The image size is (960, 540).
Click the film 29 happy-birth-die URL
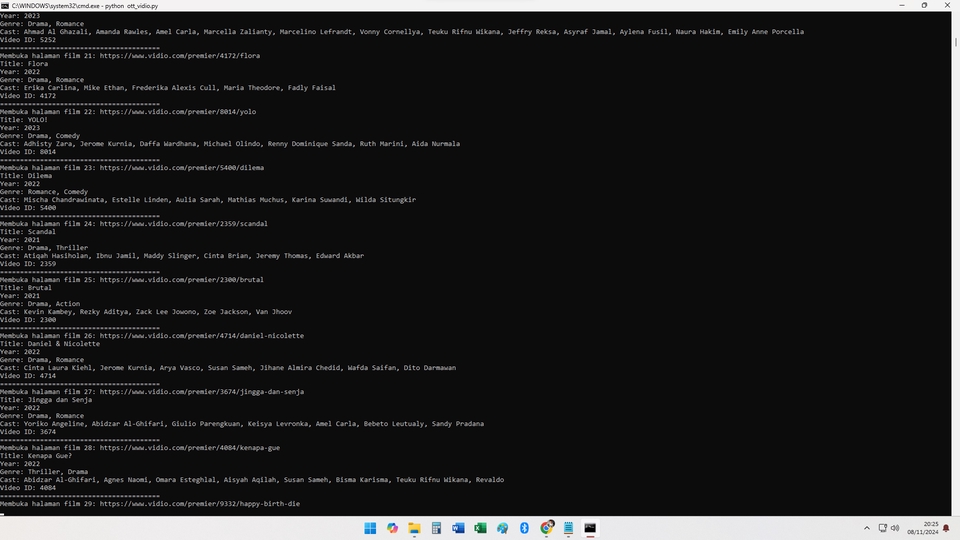pyautogui.click(x=200, y=504)
